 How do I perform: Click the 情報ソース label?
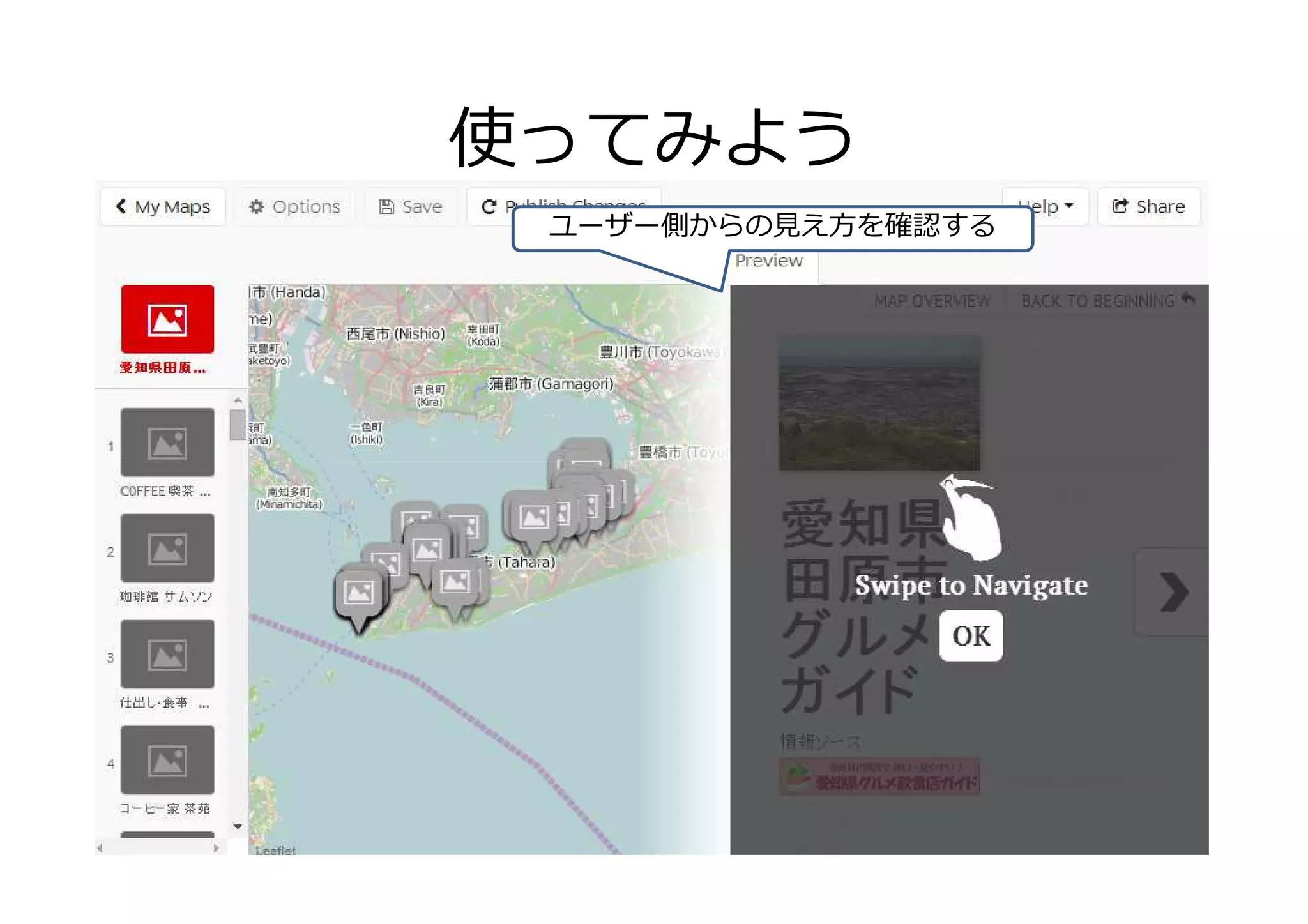[x=821, y=741]
